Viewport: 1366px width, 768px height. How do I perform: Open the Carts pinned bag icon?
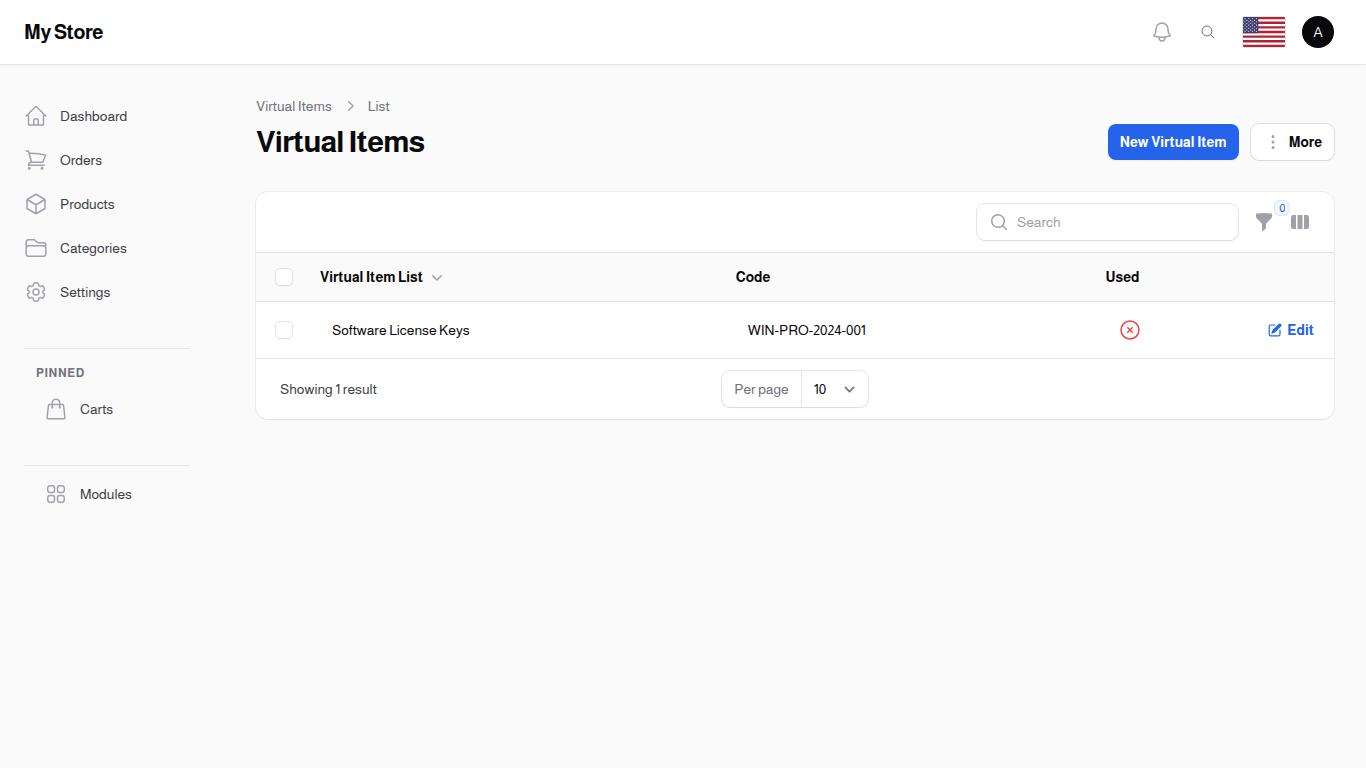pos(56,409)
